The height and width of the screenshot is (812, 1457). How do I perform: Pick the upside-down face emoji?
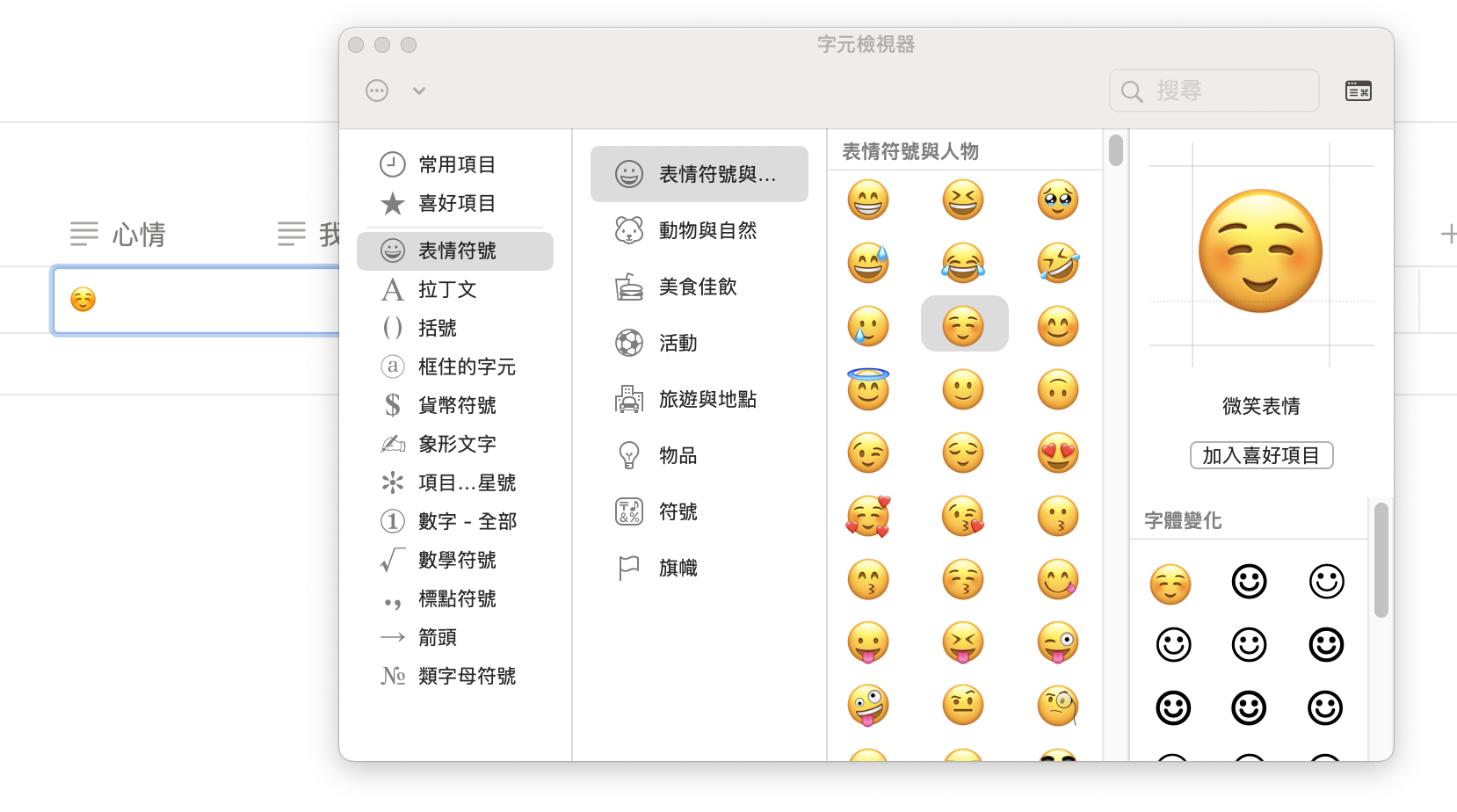point(1058,390)
